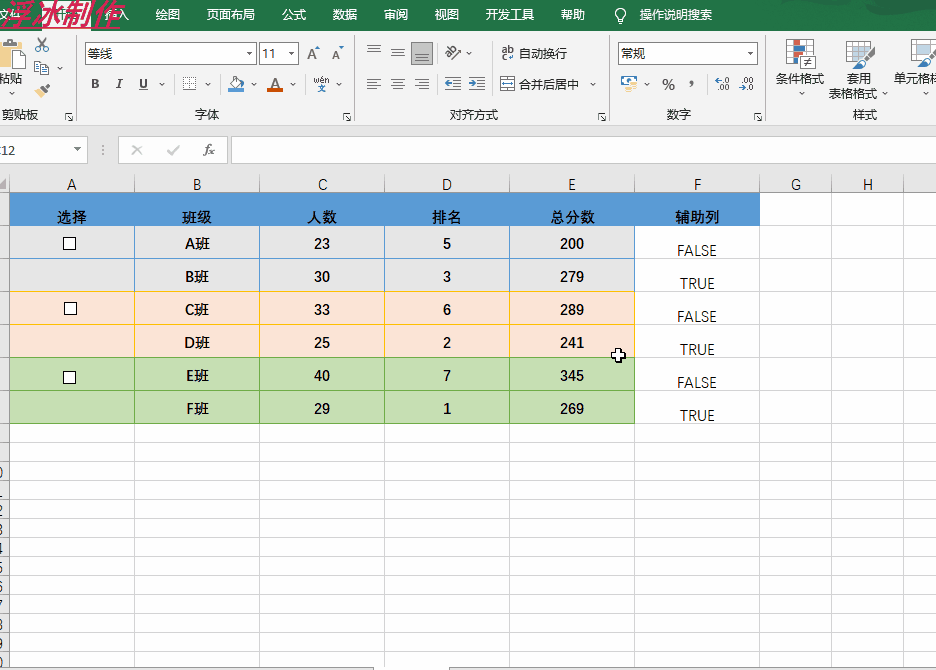Align text left
This screenshot has width=936, height=670.
click(x=374, y=84)
